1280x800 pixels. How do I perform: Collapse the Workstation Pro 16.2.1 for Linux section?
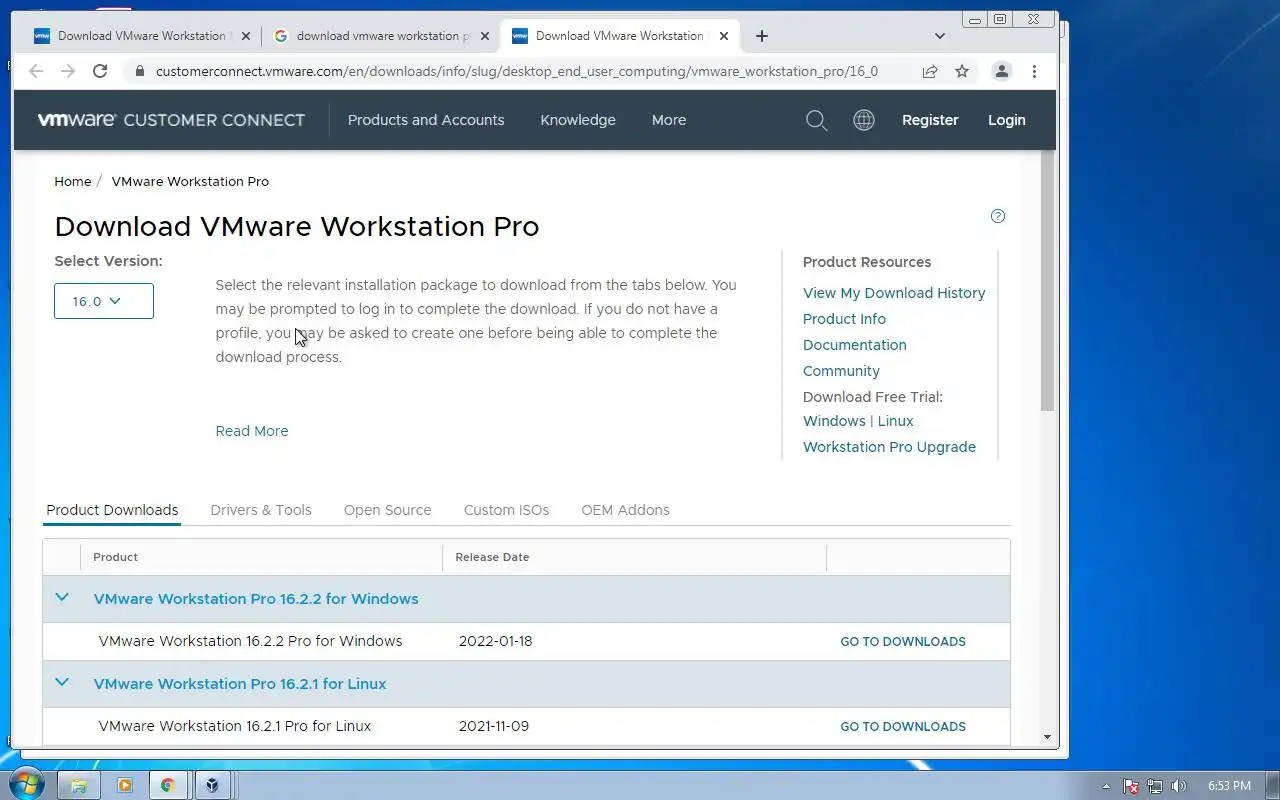pyautogui.click(x=62, y=683)
